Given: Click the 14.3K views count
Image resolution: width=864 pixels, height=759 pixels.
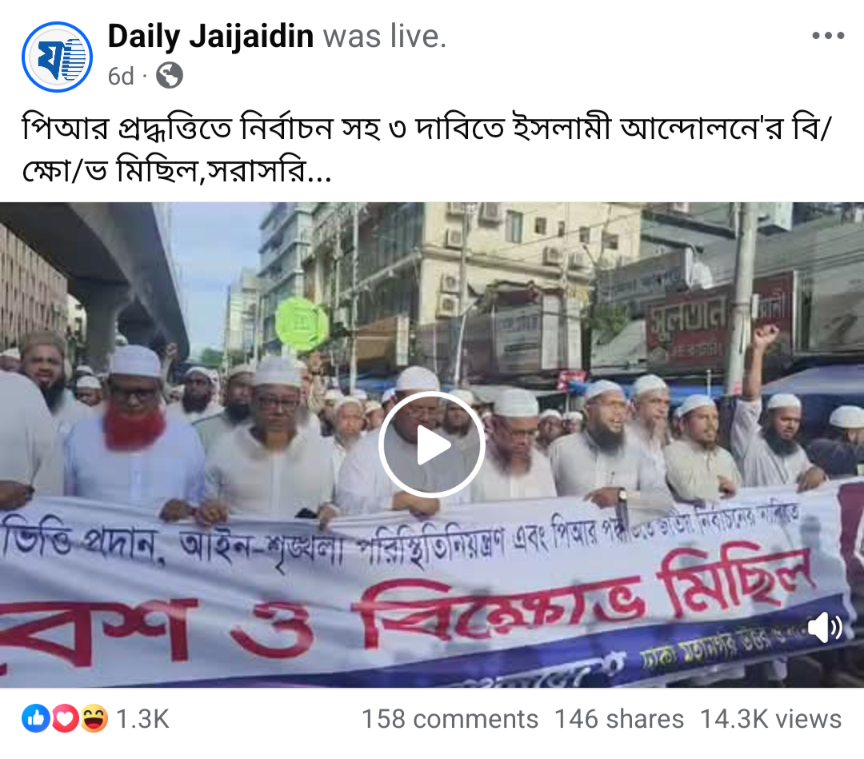Looking at the screenshot, I should 770,719.
